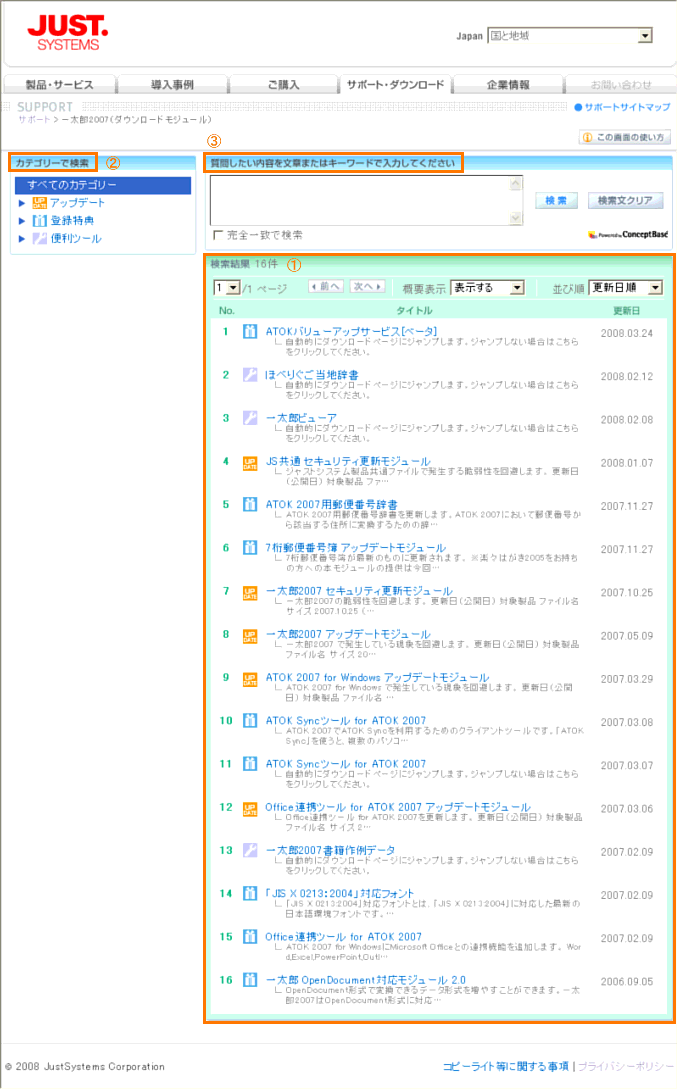Open the 製品・サービス tab

point(59,85)
